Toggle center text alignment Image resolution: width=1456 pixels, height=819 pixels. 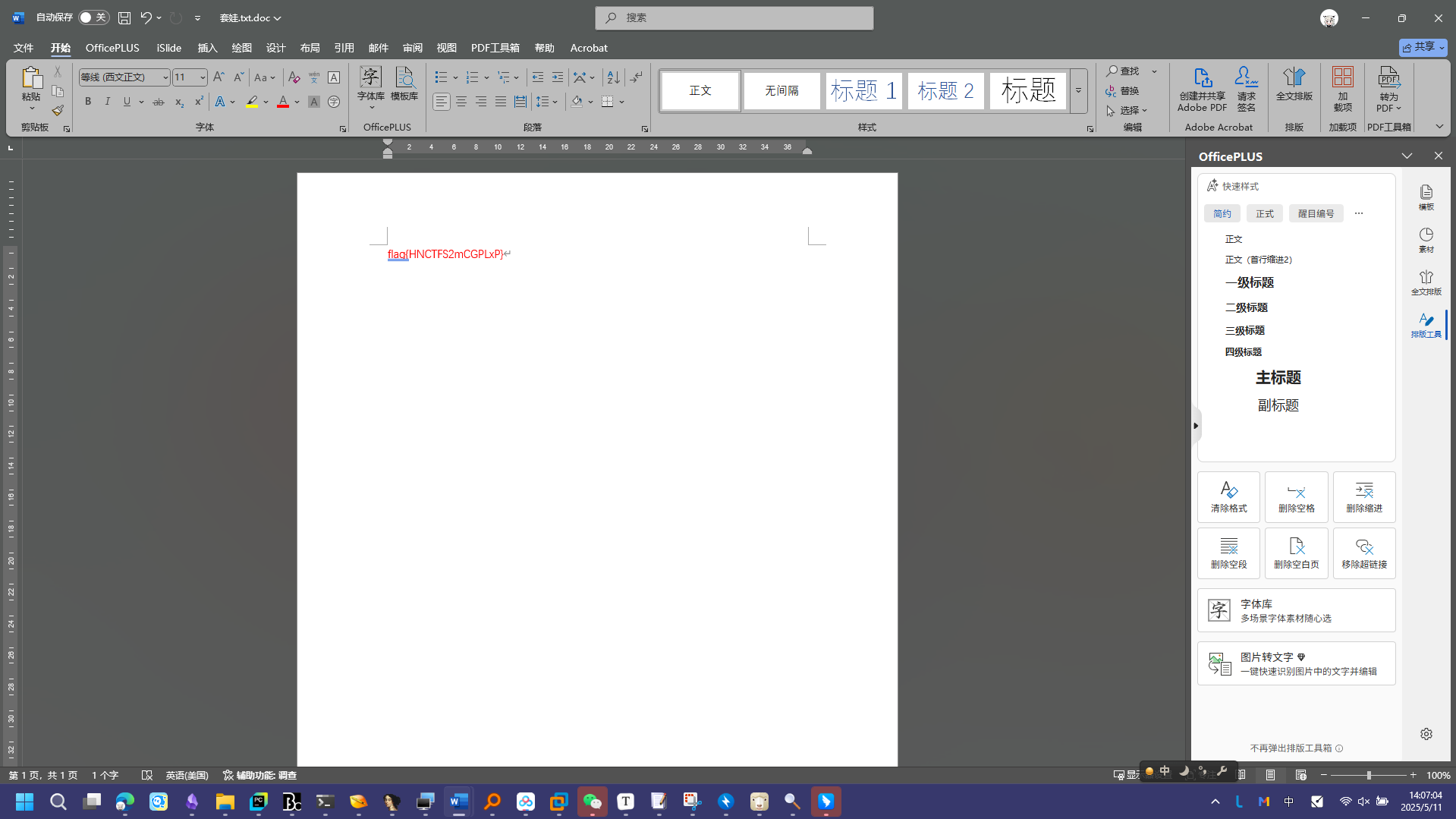[461, 102]
